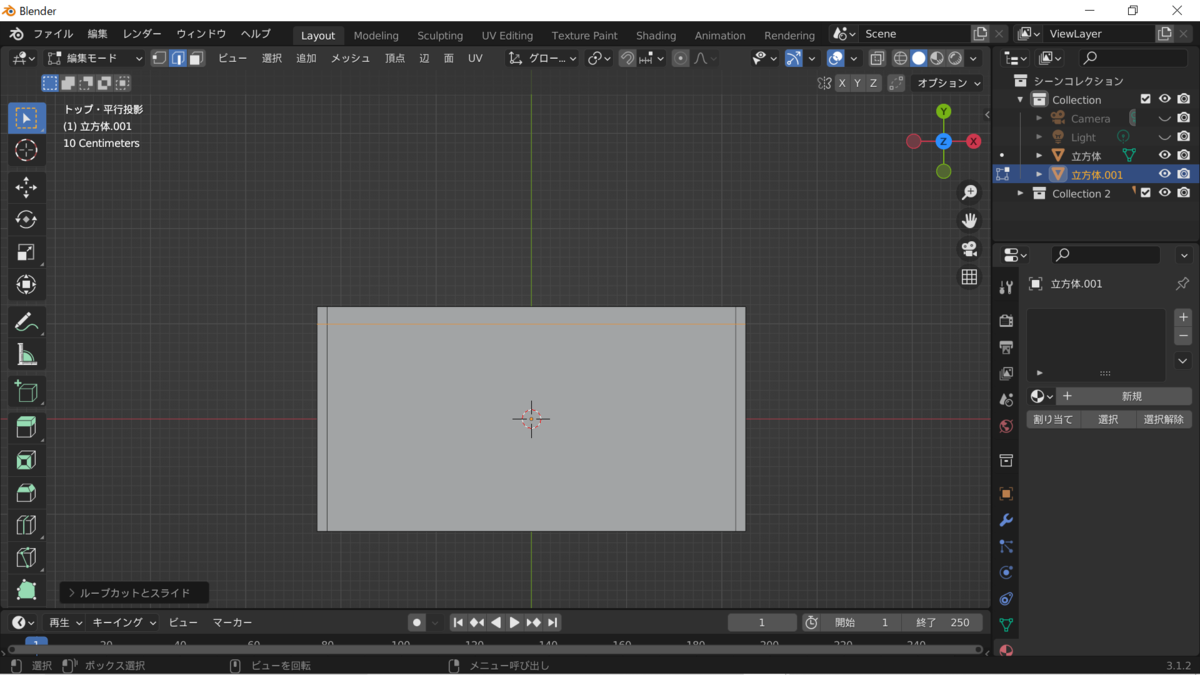Open the Material properties tab
The width and height of the screenshot is (1200, 675).
[x=1006, y=649]
